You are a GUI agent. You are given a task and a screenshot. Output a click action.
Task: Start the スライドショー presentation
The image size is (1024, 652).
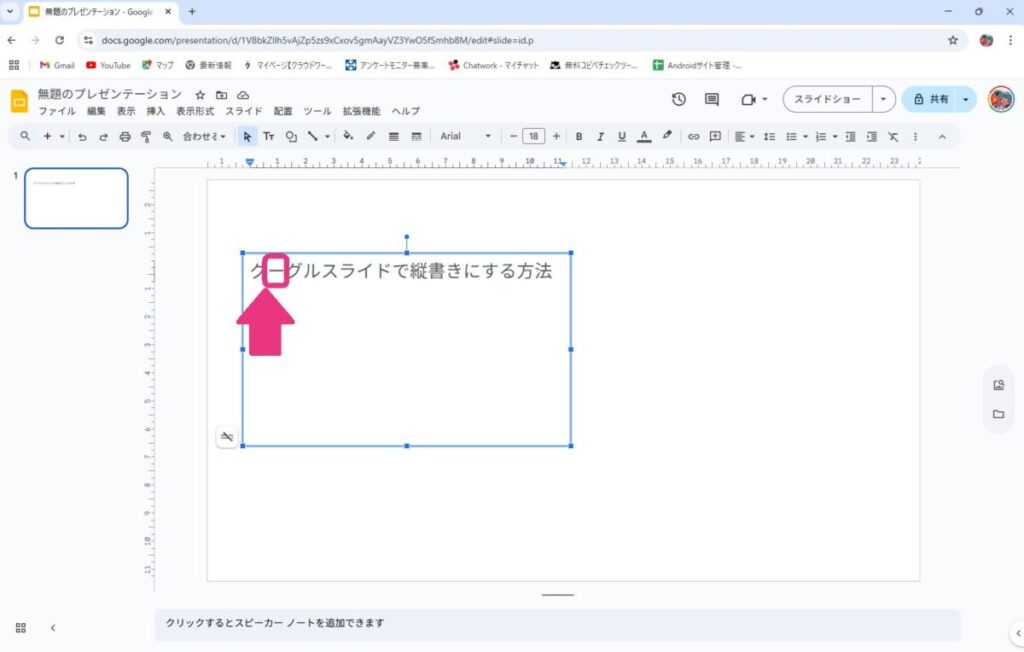(x=827, y=99)
